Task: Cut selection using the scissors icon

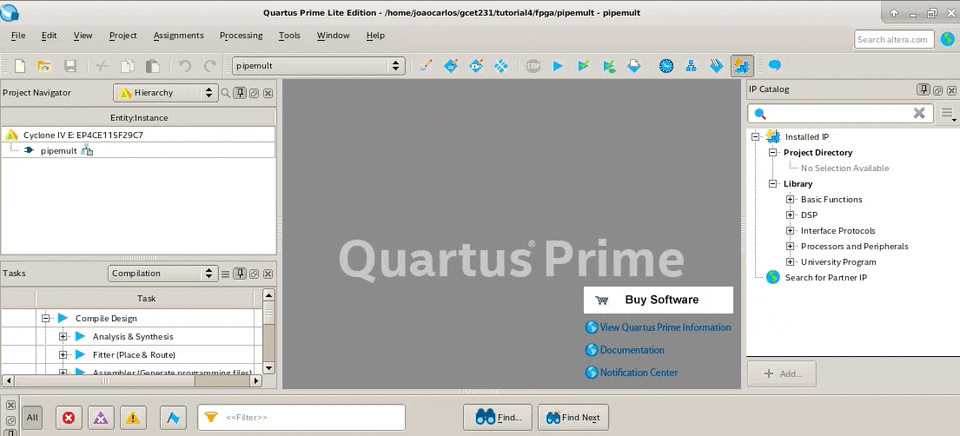Action: click(102, 66)
